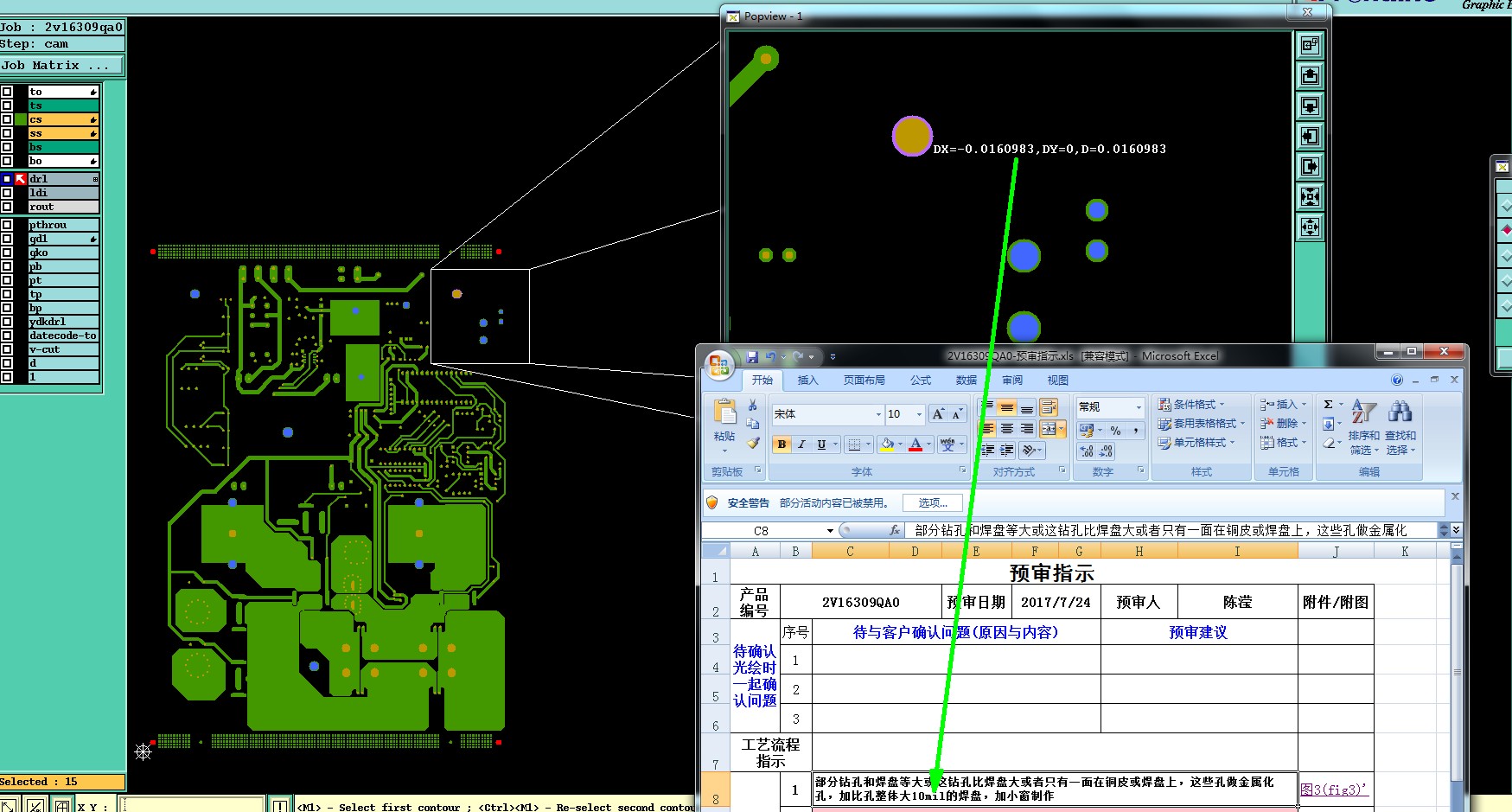Screen dimensions: 1512x812
Task: Click the Center text alignment icon
Action: click(x=1007, y=429)
